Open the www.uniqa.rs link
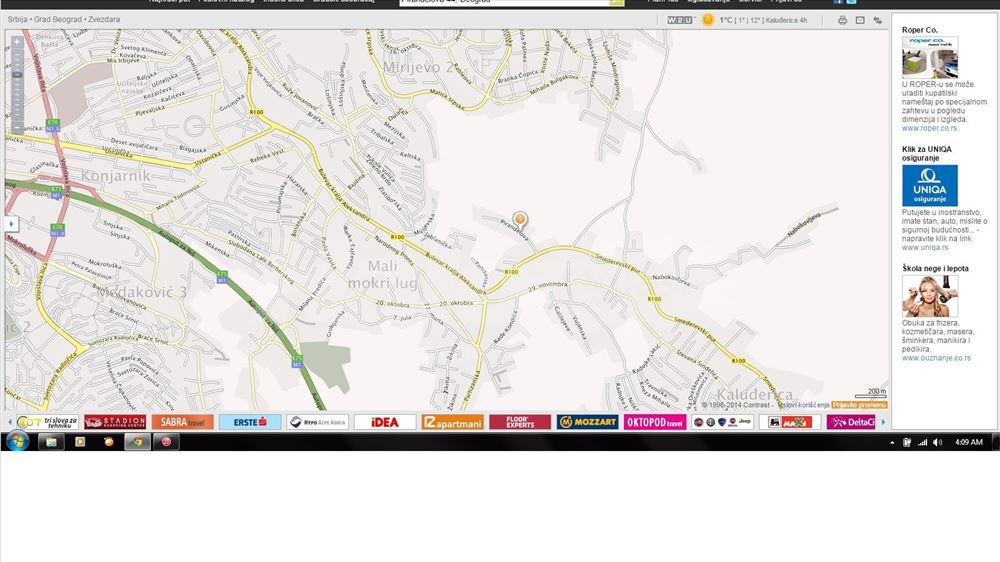The image size is (1000, 562). coord(925,248)
